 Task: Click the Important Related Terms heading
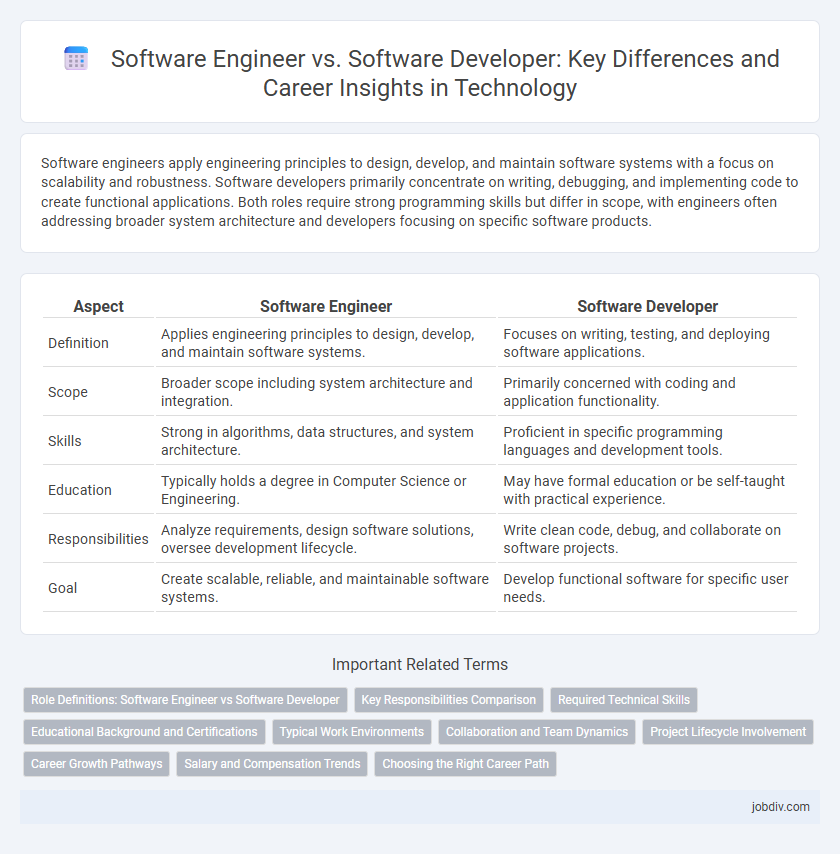pos(419,664)
